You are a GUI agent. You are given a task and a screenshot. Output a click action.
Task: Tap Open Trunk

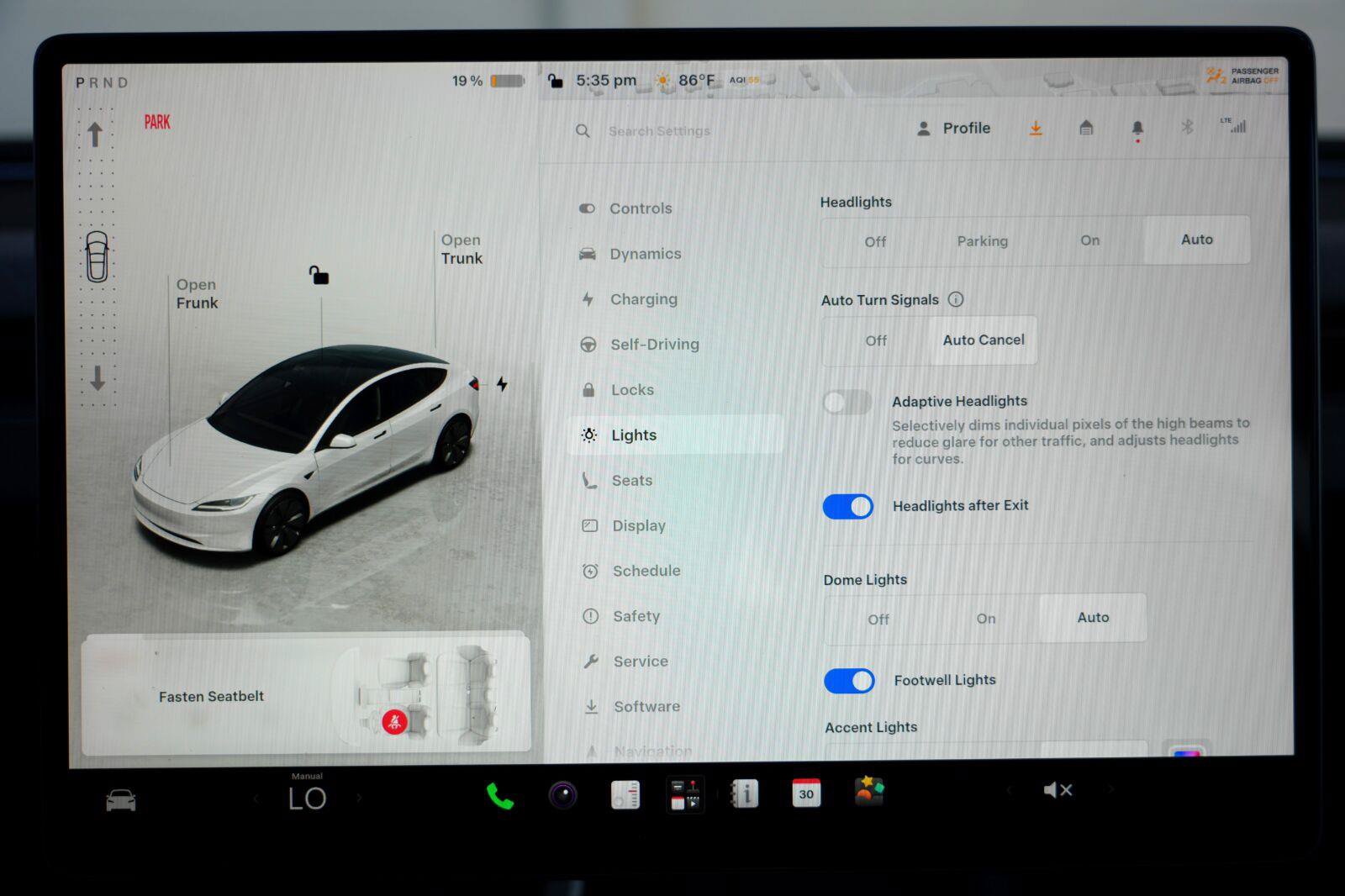click(x=462, y=250)
